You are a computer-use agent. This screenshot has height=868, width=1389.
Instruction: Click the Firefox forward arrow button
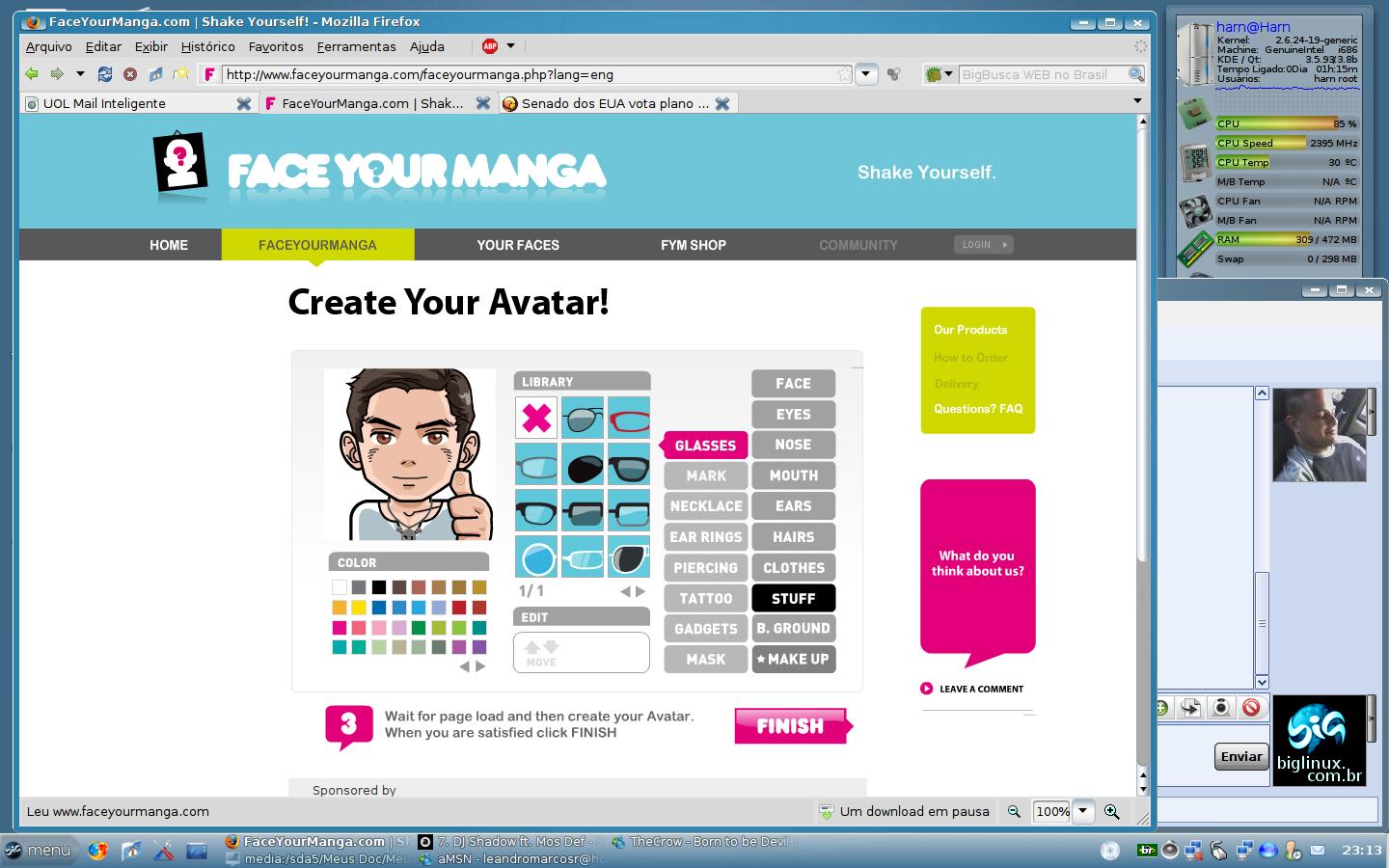(x=57, y=74)
